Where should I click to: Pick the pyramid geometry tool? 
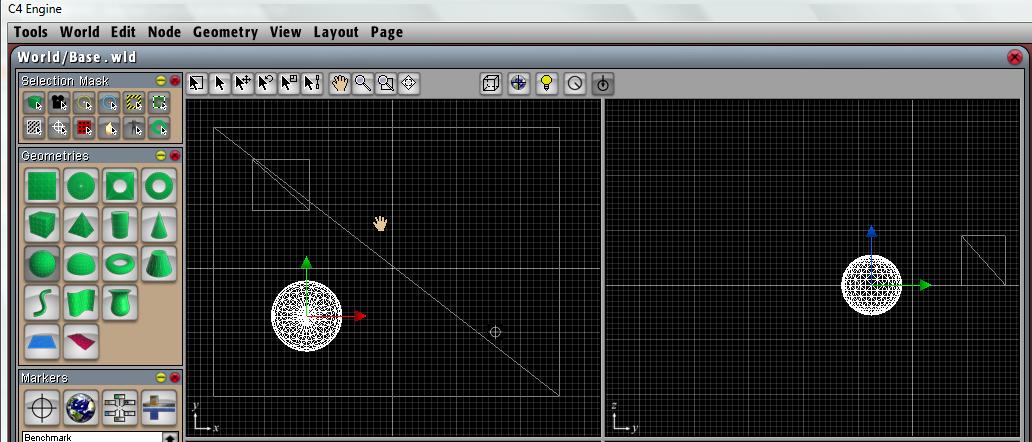pos(81,224)
